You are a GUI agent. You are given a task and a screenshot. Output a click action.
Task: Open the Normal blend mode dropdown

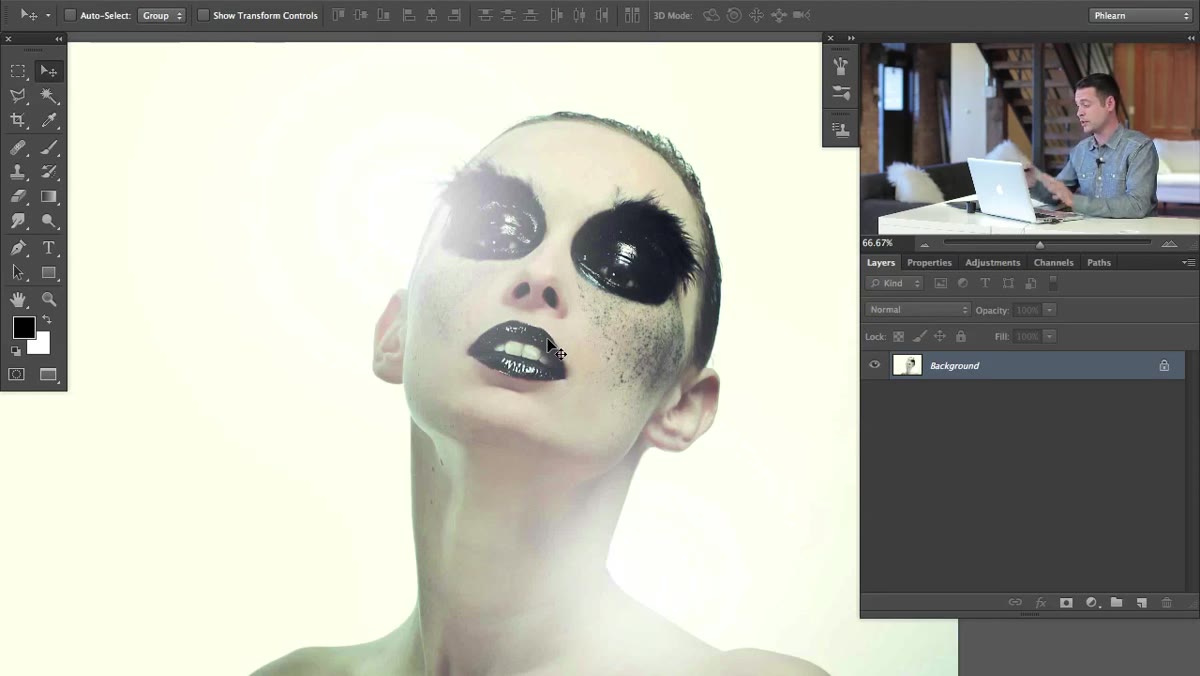click(918, 310)
